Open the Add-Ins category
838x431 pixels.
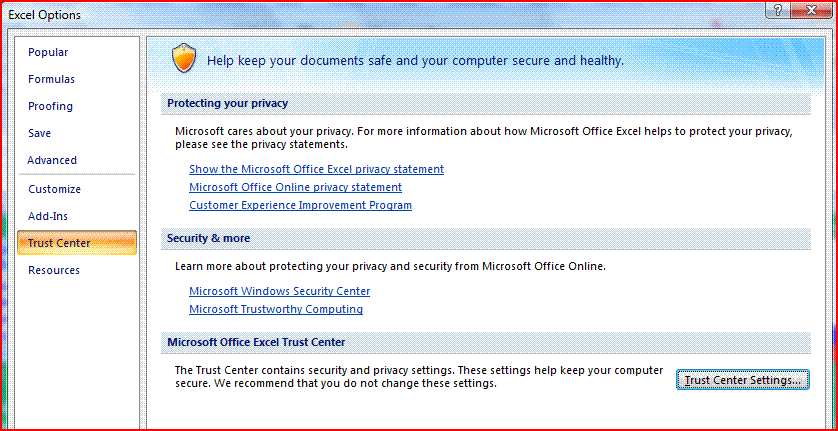[x=49, y=216]
